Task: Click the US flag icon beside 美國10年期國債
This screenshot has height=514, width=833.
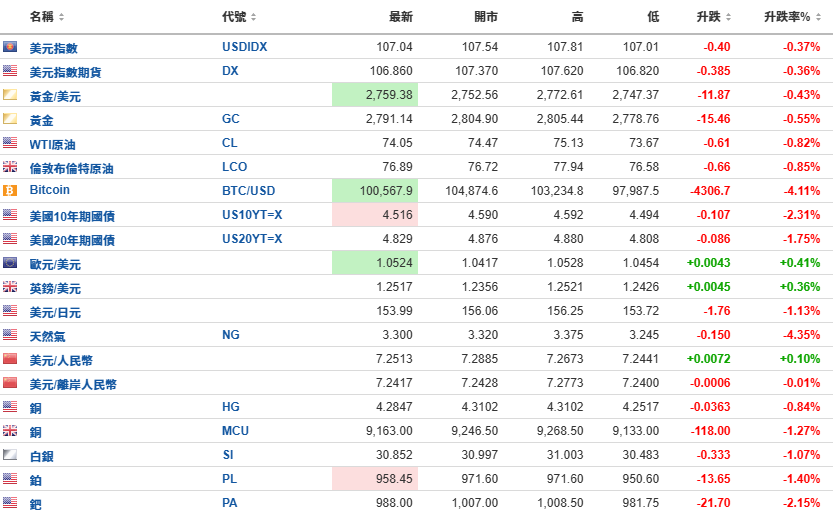Action: coord(10,215)
